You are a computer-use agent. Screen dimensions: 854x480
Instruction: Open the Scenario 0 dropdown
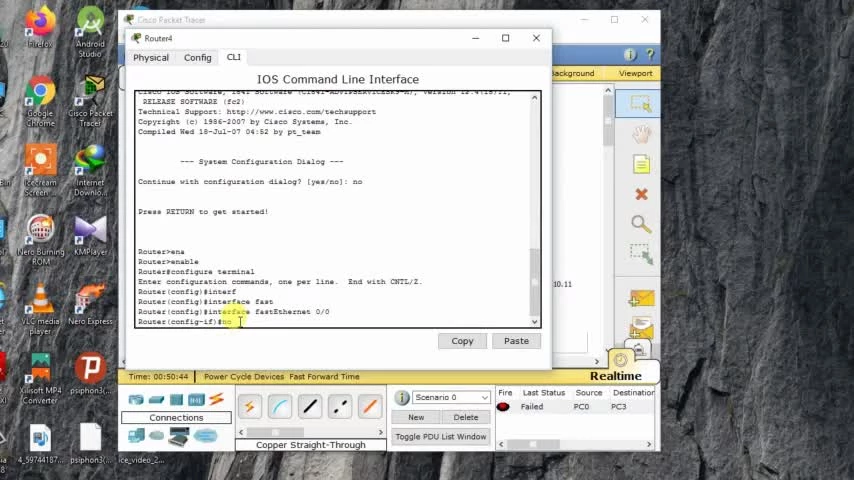coord(451,398)
